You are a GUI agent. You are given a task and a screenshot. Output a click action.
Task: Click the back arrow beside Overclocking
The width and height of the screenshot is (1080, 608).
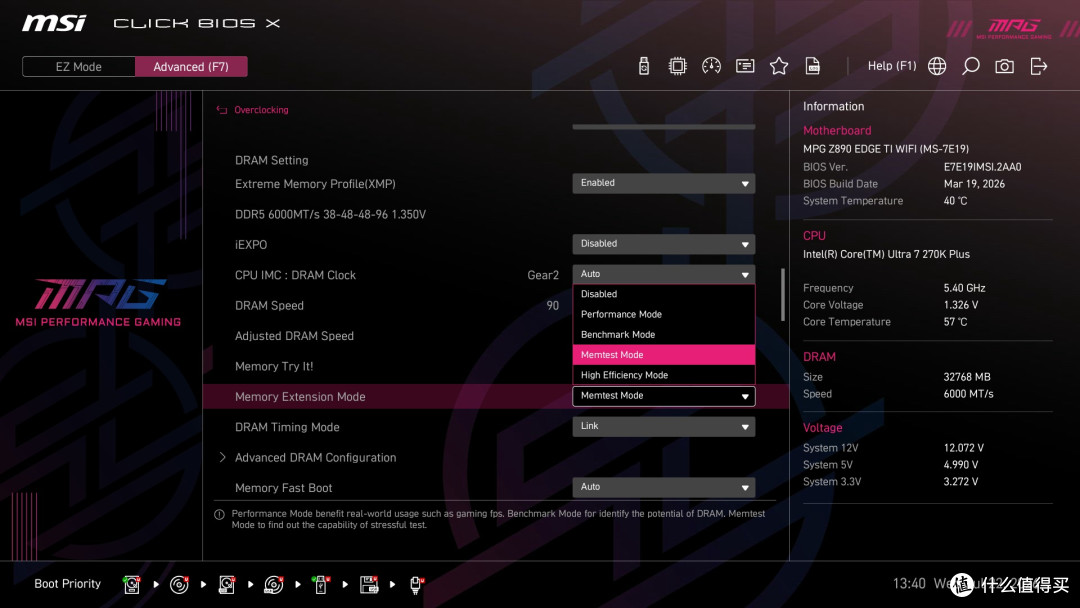[222, 109]
